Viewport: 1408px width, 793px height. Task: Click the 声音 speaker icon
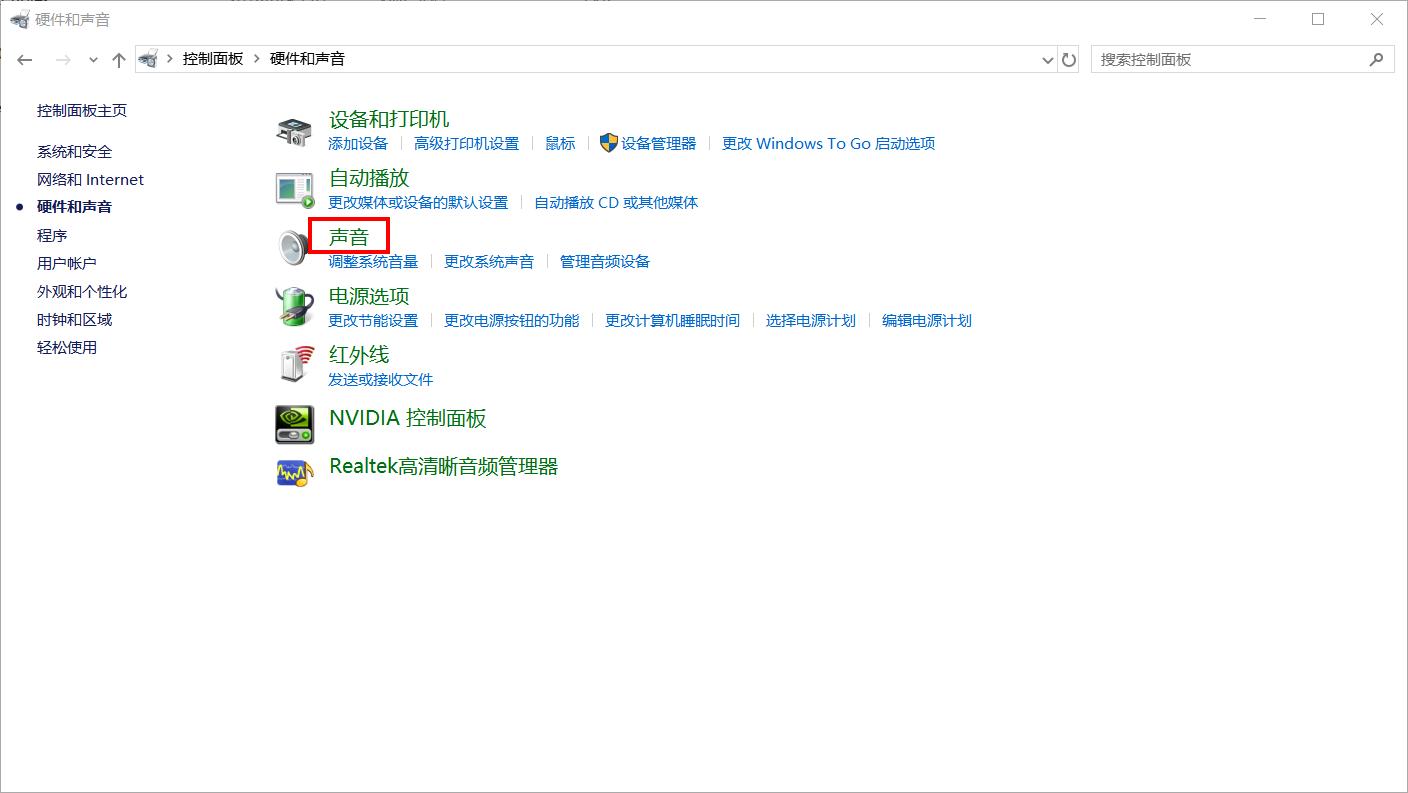[293, 246]
